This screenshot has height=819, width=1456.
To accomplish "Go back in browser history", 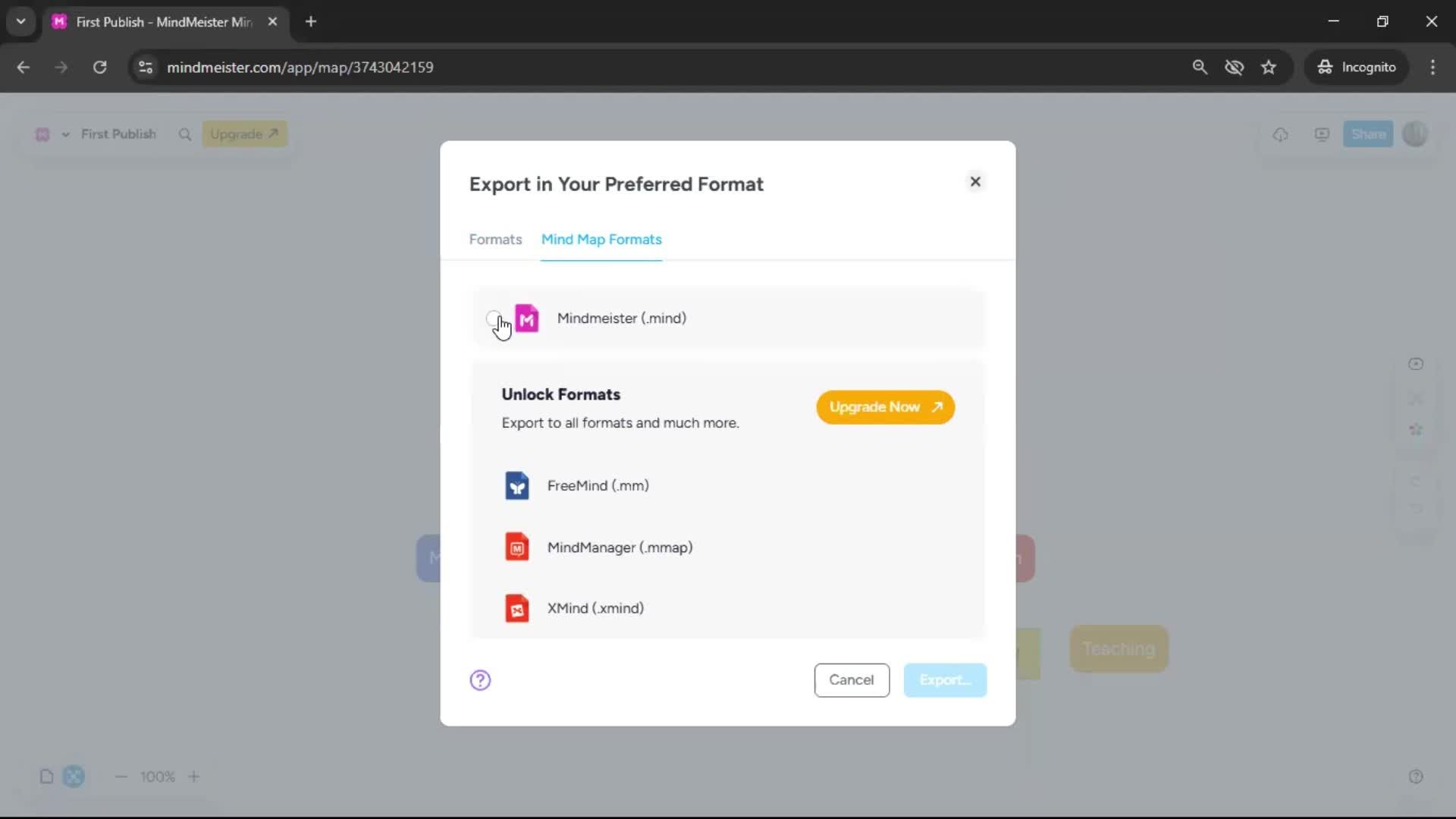I will pyautogui.click(x=24, y=67).
